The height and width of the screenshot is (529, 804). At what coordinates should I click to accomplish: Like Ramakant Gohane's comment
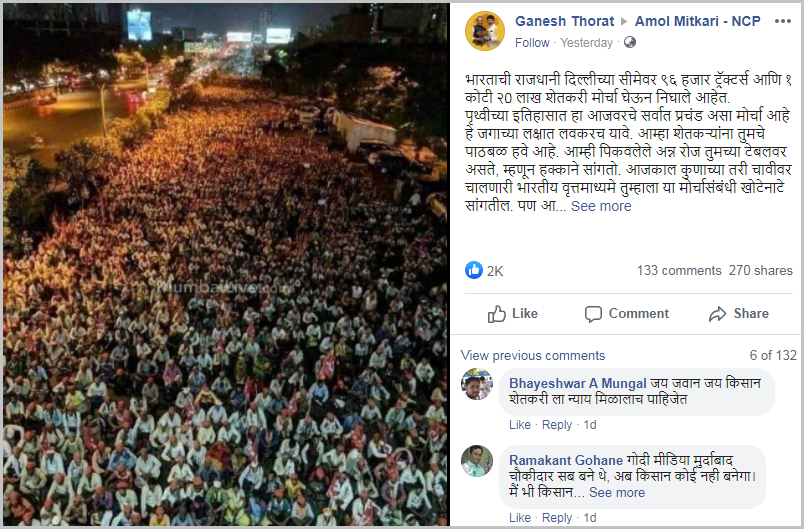[519, 518]
